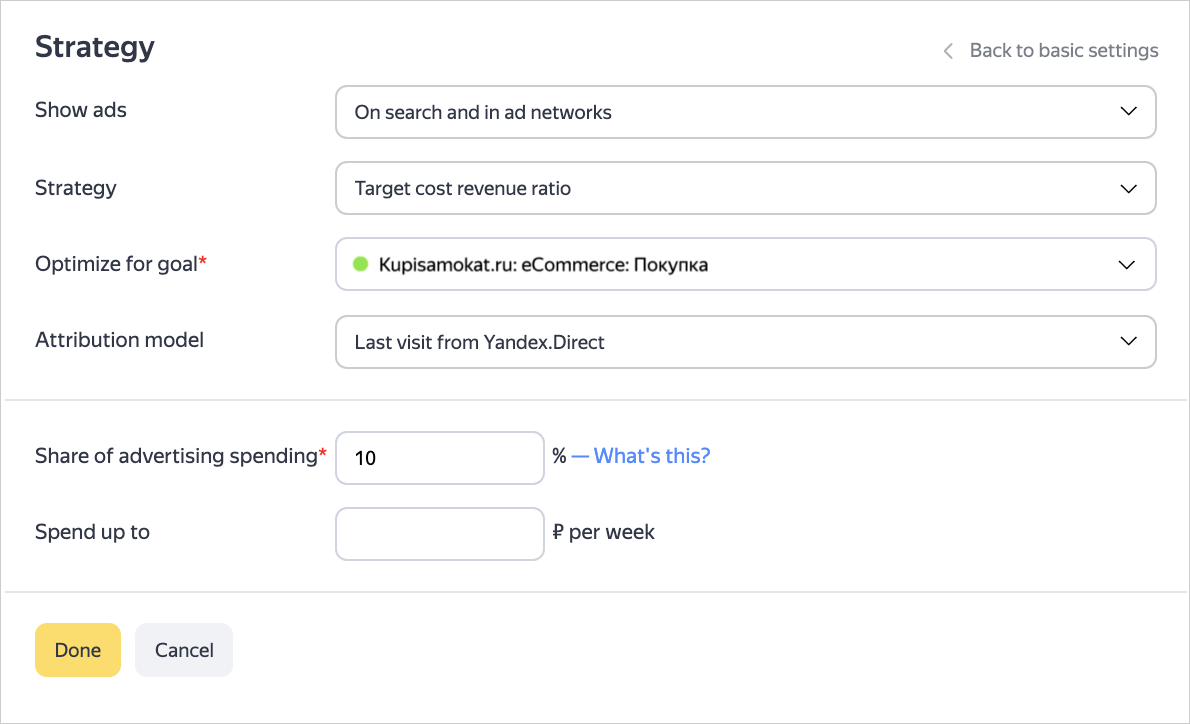Focus the Share of advertising spending field
This screenshot has width=1190, height=724.
(x=440, y=458)
